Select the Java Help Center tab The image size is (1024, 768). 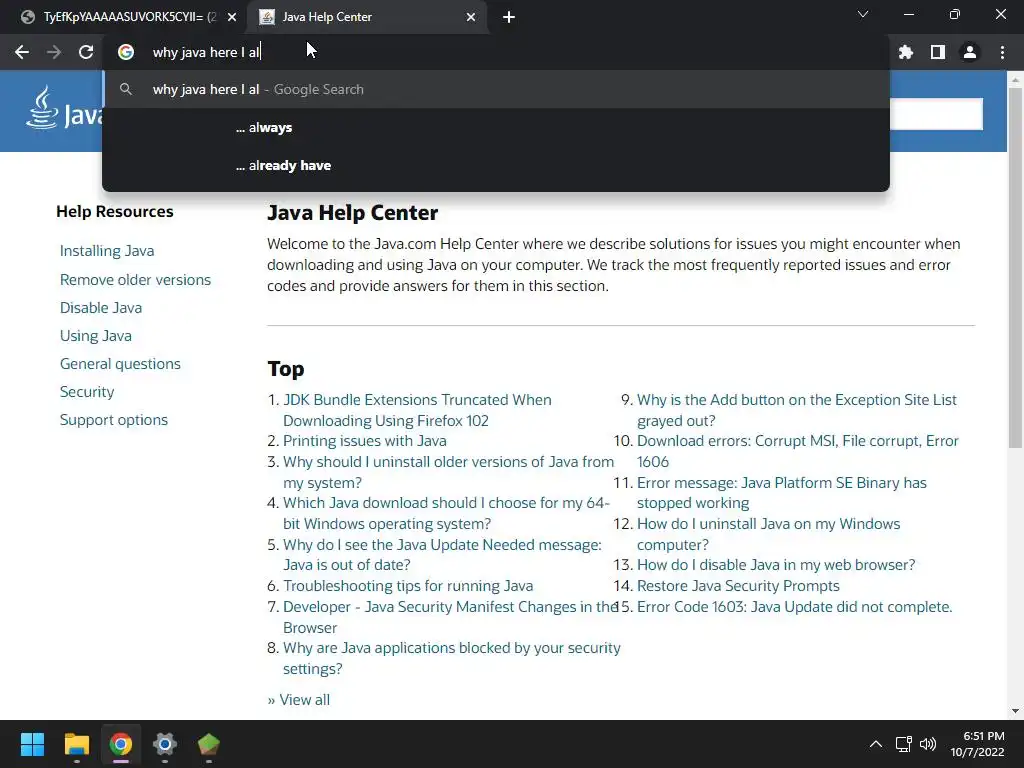coord(366,17)
